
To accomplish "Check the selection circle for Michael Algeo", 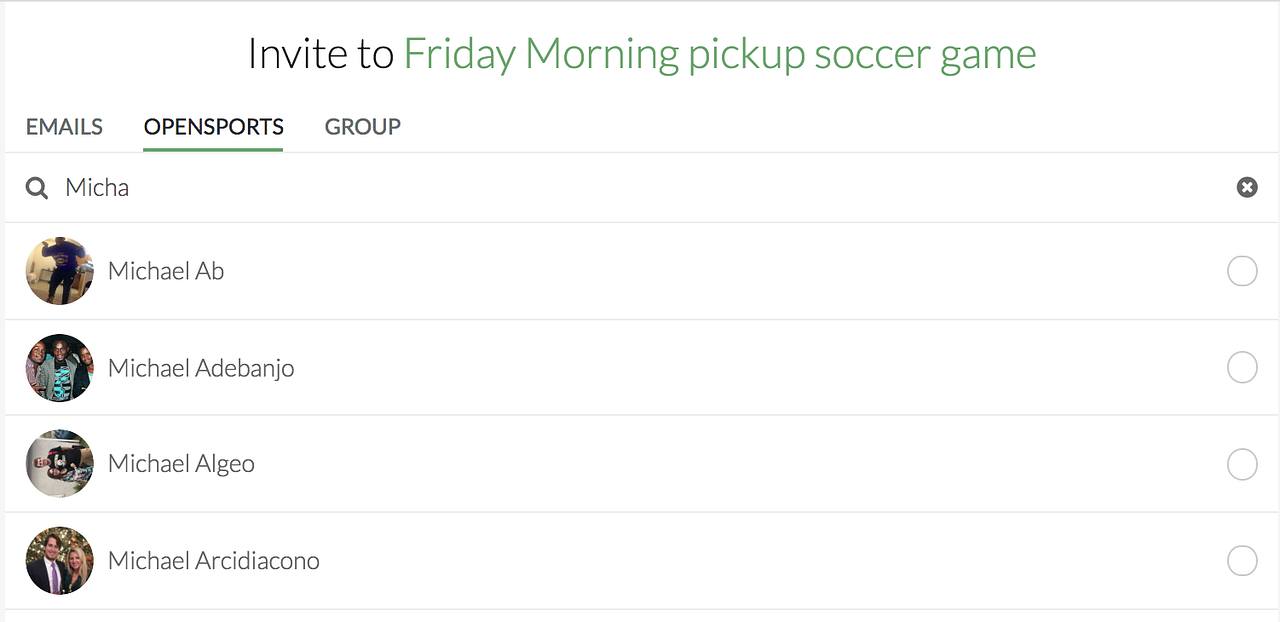I will click(x=1242, y=464).
